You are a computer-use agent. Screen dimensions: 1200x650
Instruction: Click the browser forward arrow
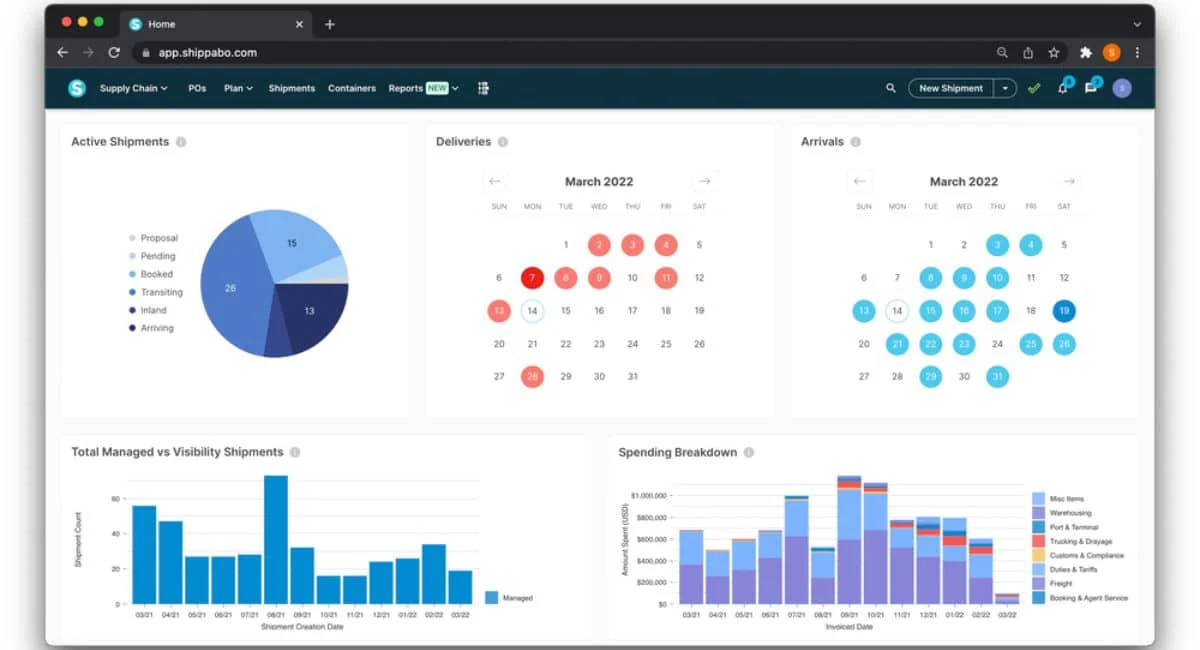(x=88, y=52)
